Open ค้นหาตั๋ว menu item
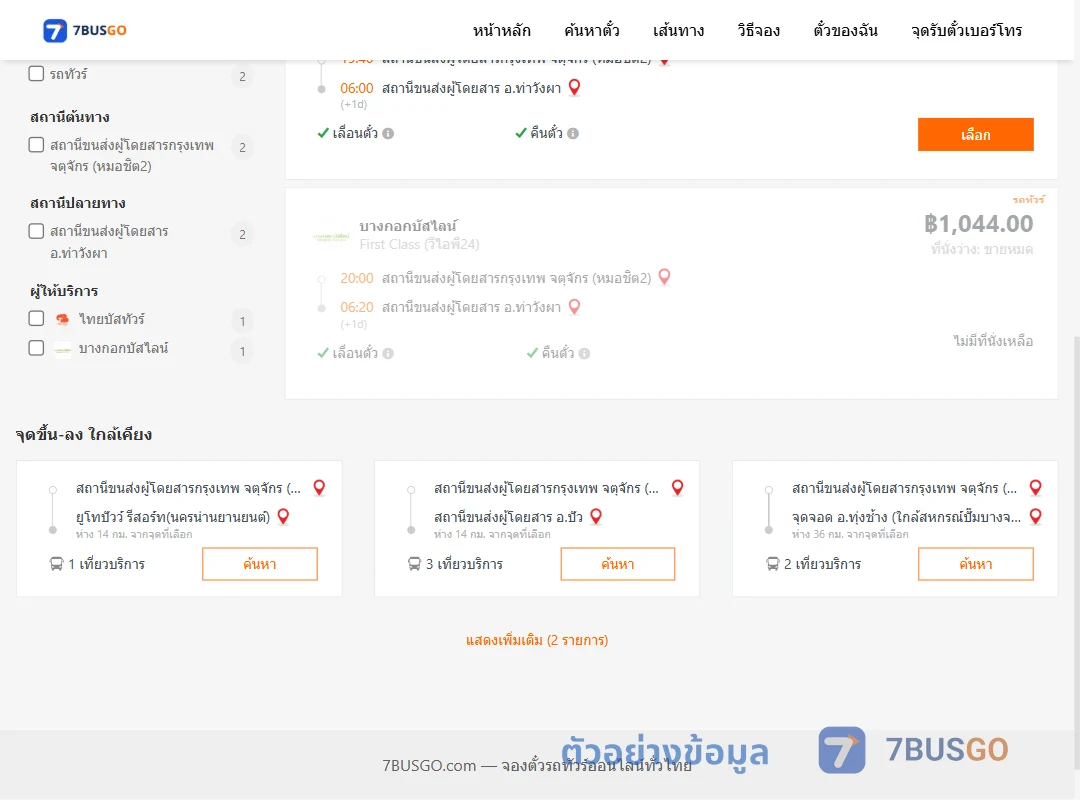The height and width of the screenshot is (800, 1080). tap(592, 30)
